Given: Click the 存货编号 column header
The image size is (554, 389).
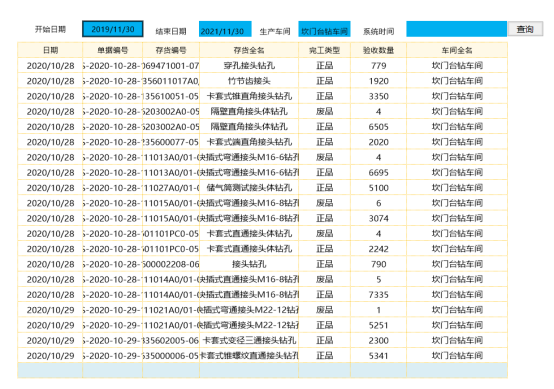Looking at the screenshot, I should (x=171, y=50).
